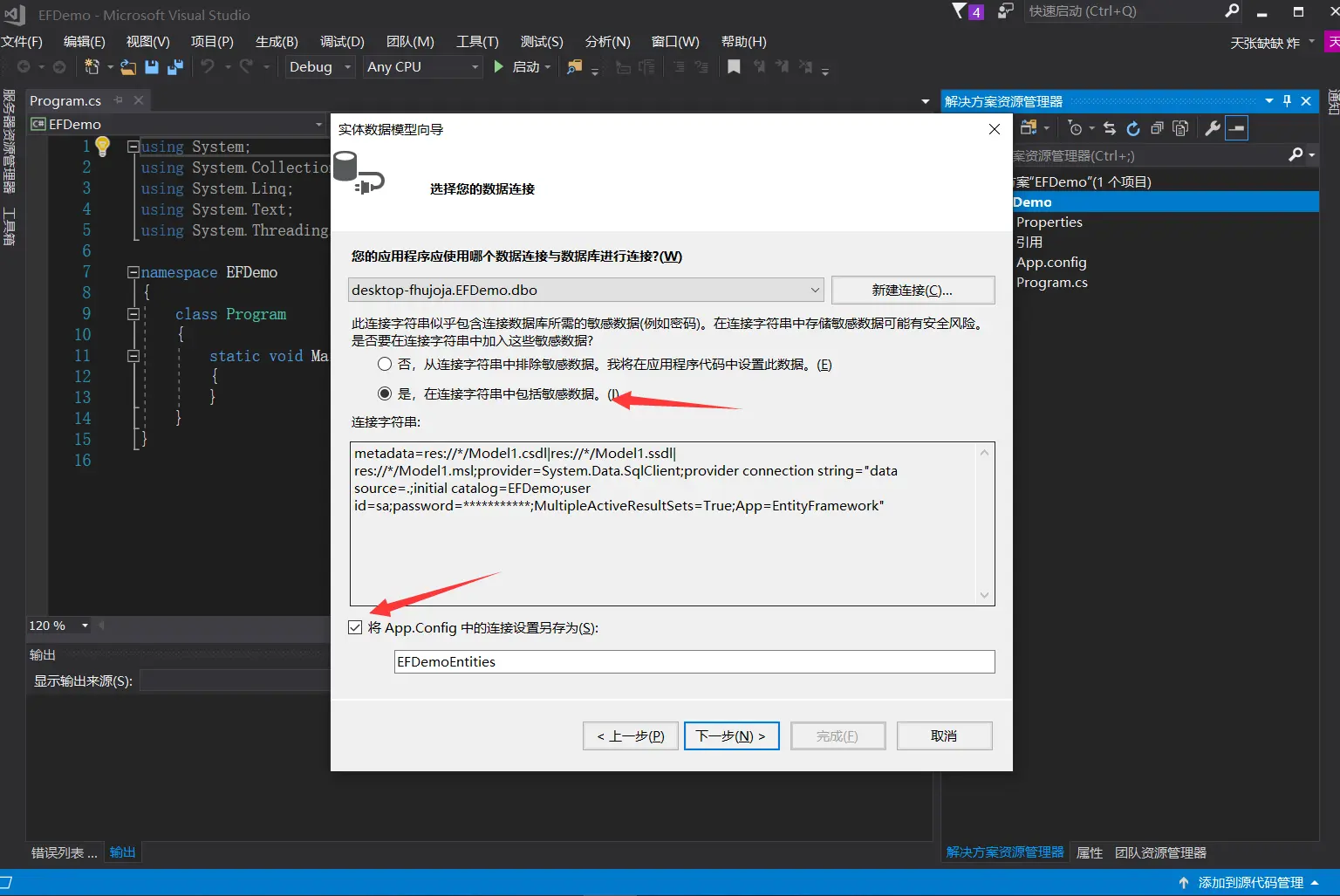Collapse the static void Main block
Image resolution: width=1340 pixels, height=896 pixels.
[x=133, y=356]
